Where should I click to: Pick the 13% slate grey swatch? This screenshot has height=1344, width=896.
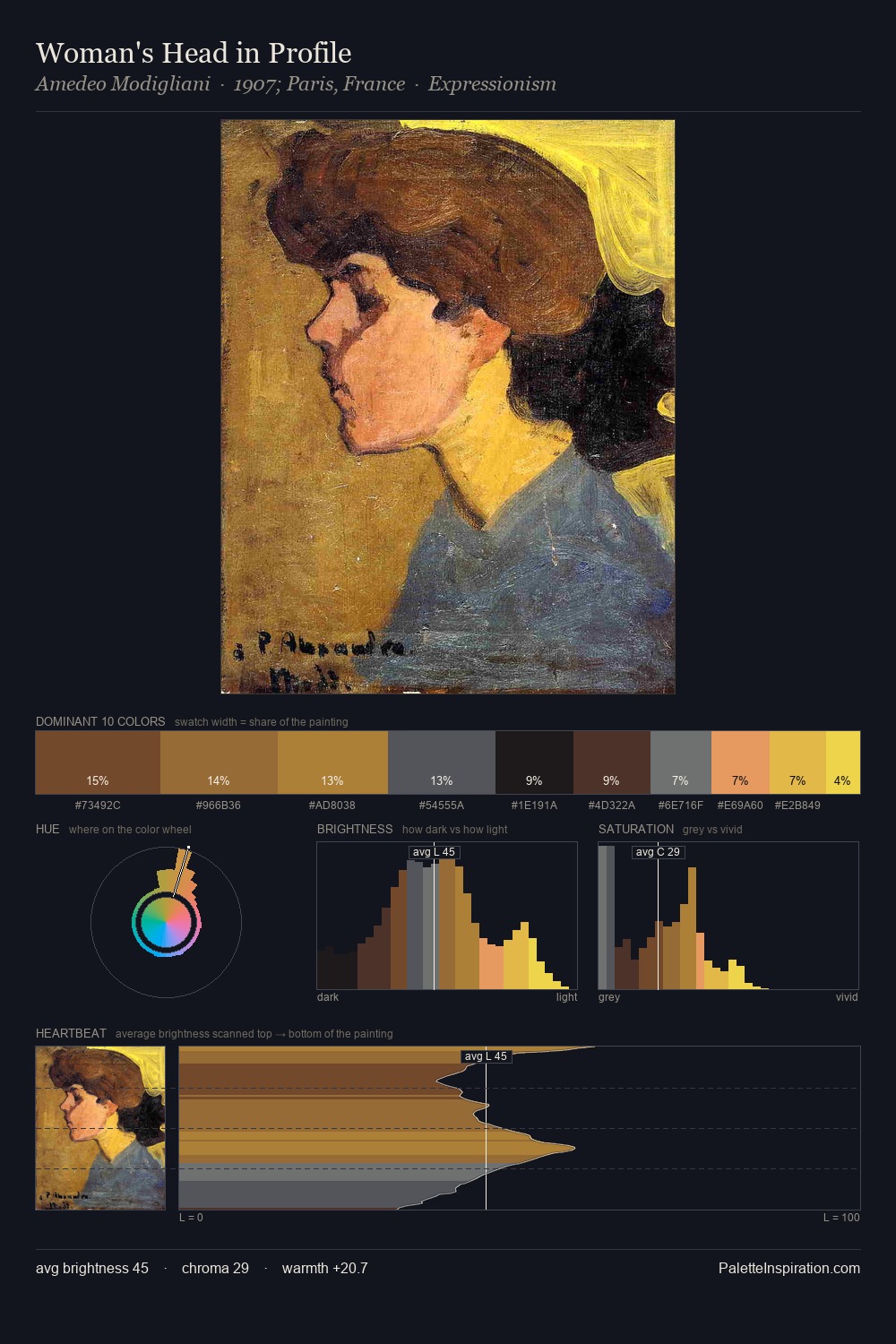coord(442,762)
